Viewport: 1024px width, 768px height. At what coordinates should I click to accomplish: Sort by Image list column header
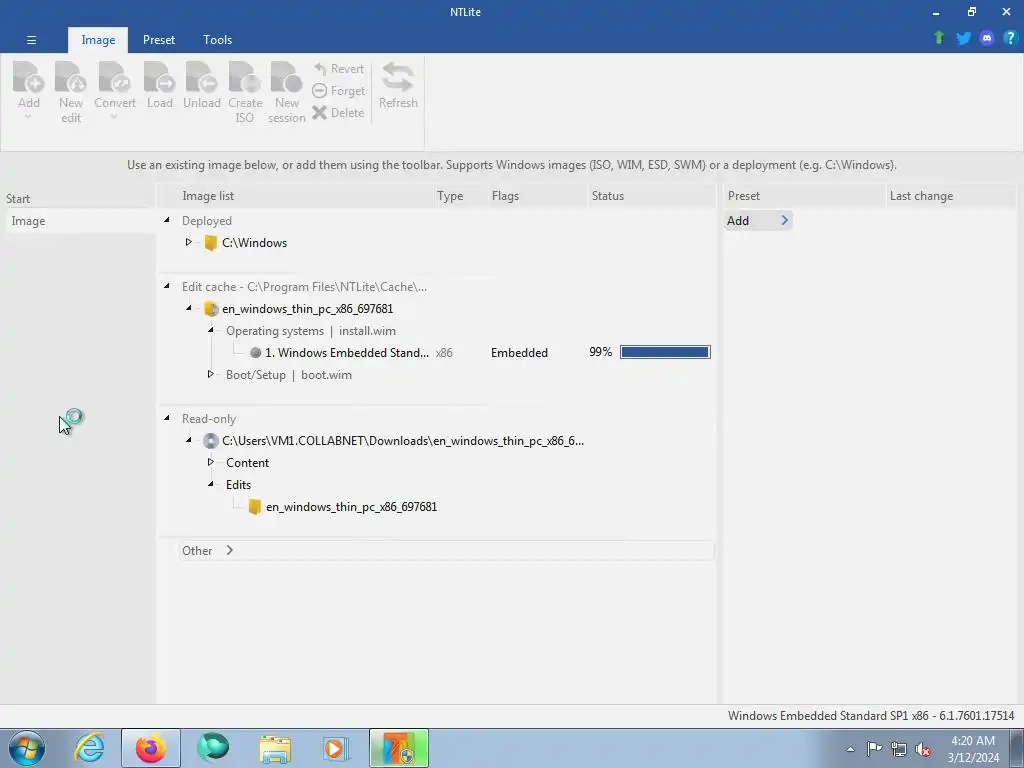(297, 196)
